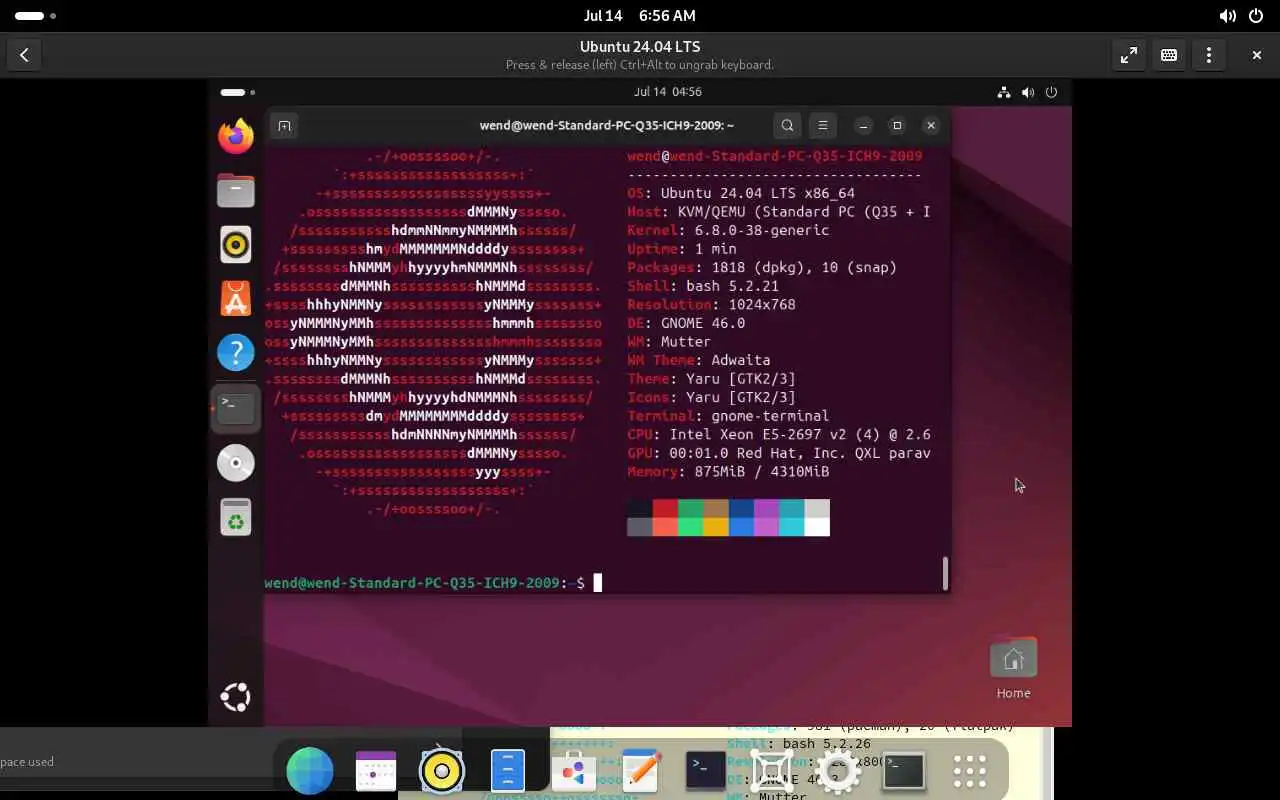Image resolution: width=1280 pixels, height=800 pixels.
Task: Open grey terminal icon in host dash
Action: (x=904, y=770)
